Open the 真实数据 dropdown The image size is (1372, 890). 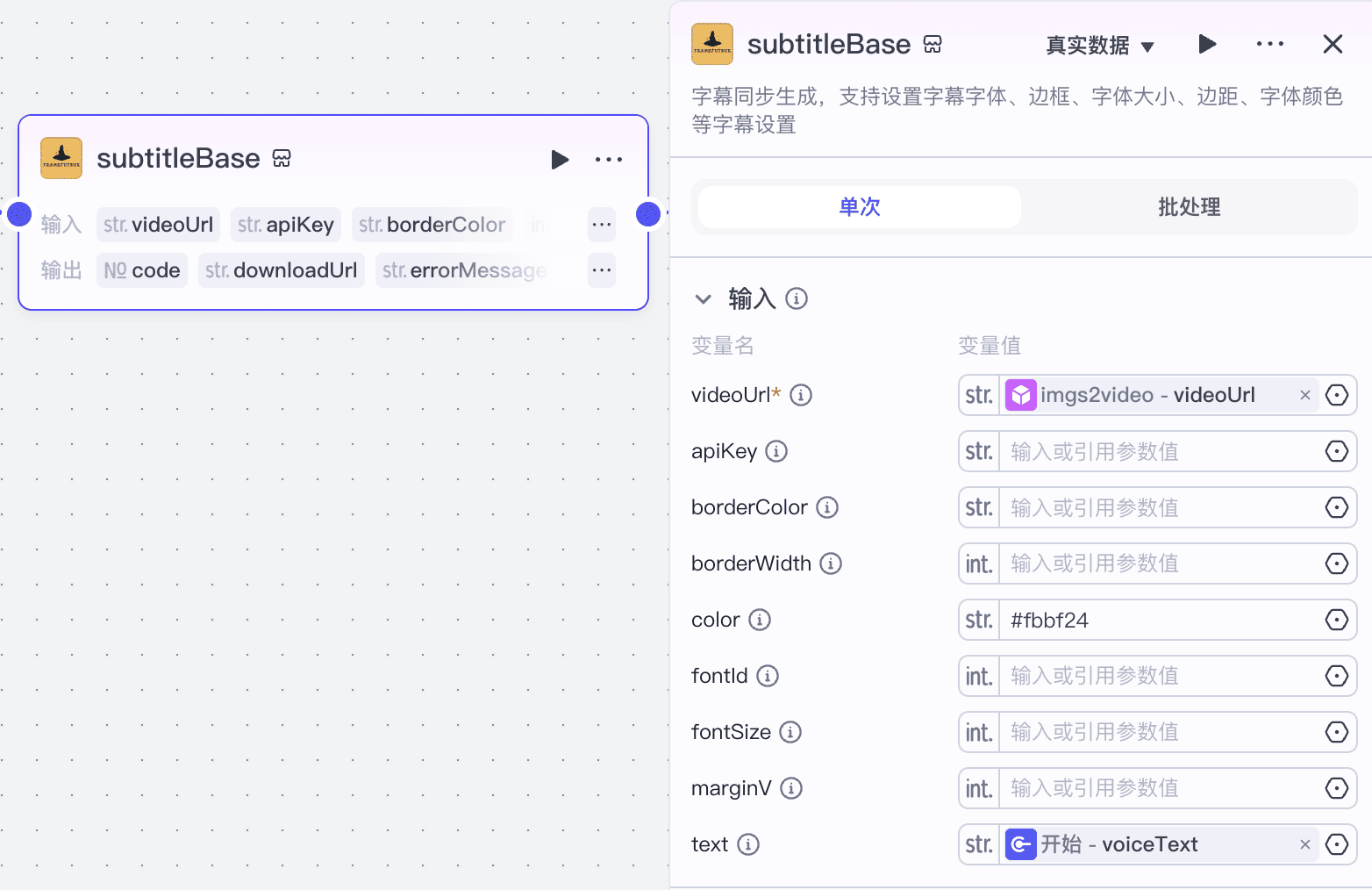tap(1099, 46)
